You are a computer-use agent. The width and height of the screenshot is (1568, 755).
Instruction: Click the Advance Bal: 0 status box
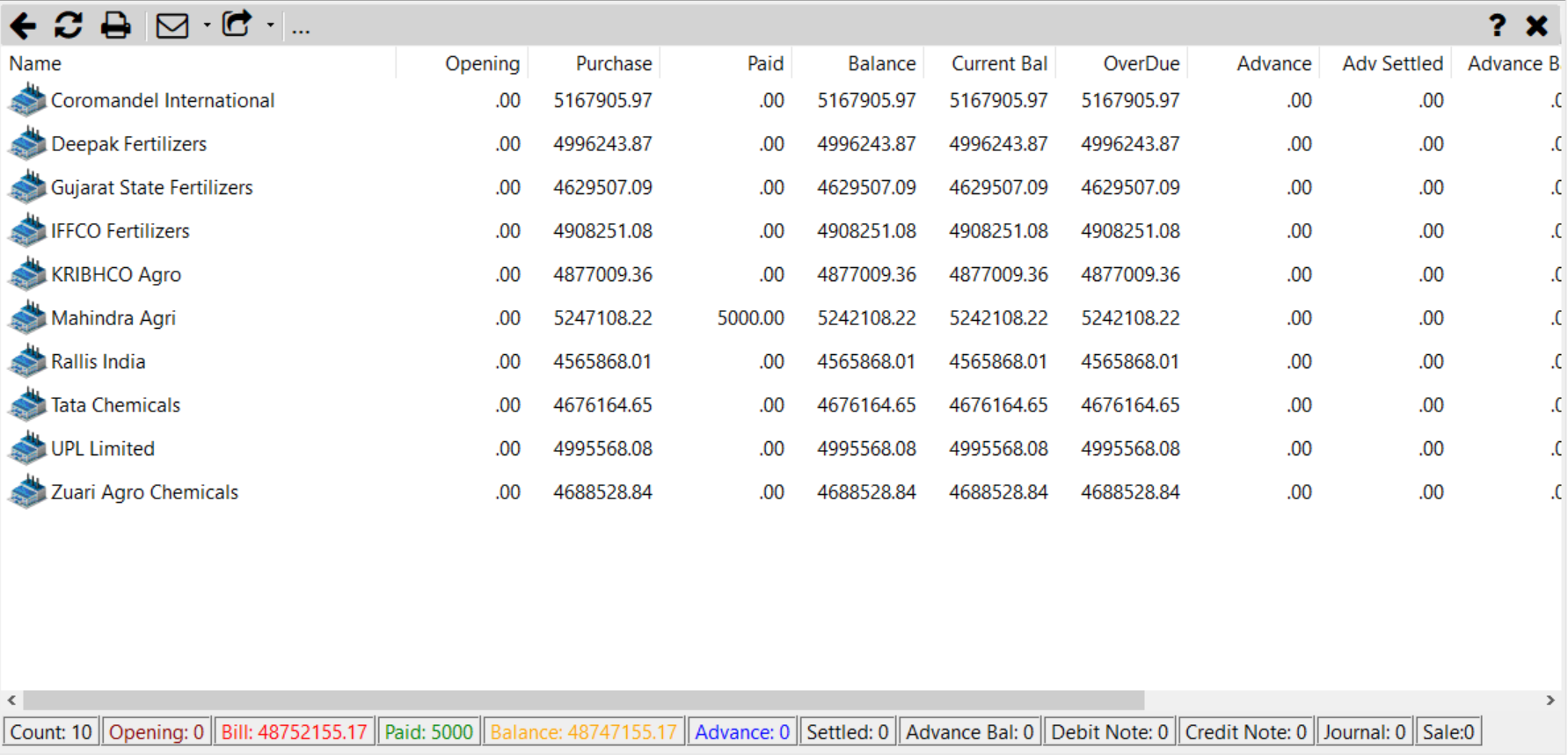tap(969, 731)
